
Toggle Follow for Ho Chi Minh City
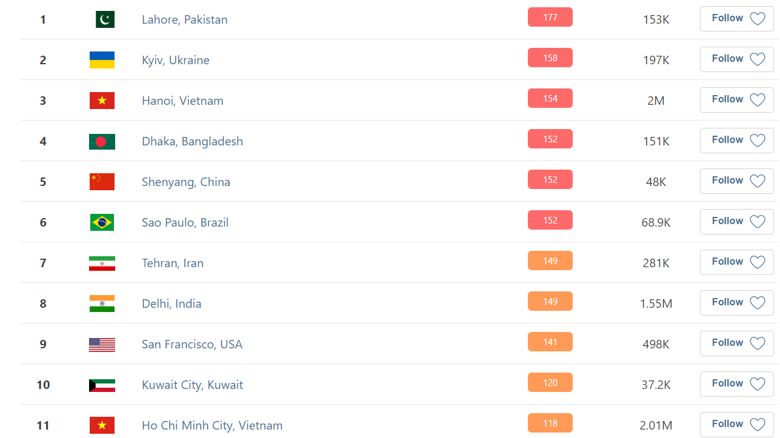pyautogui.click(x=736, y=424)
